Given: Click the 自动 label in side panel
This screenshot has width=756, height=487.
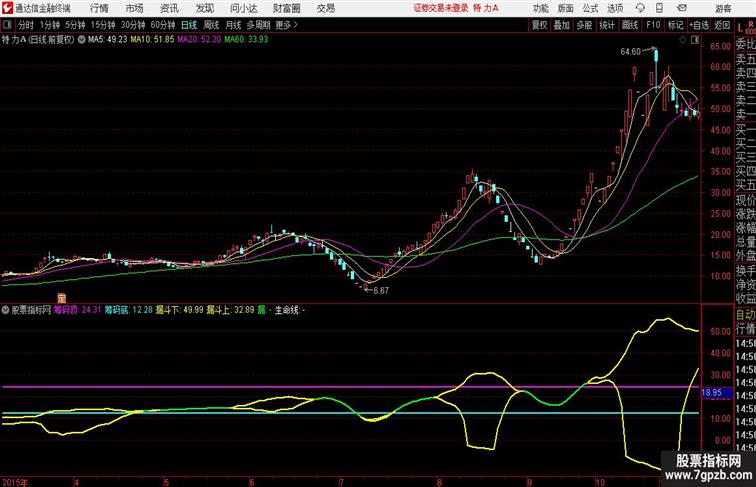Looking at the screenshot, I should point(745,314).
